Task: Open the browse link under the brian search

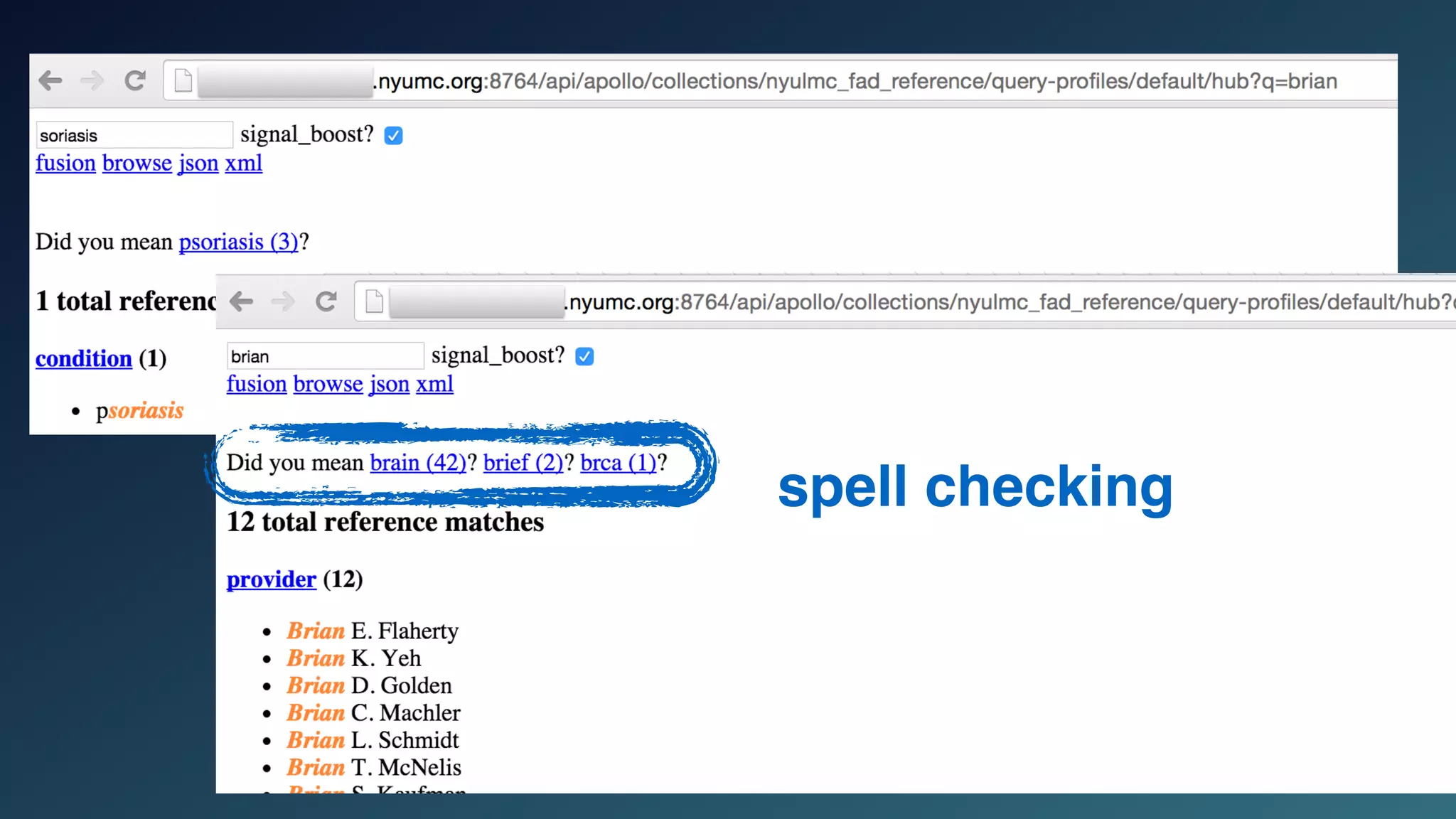Action: click(328, 384)
